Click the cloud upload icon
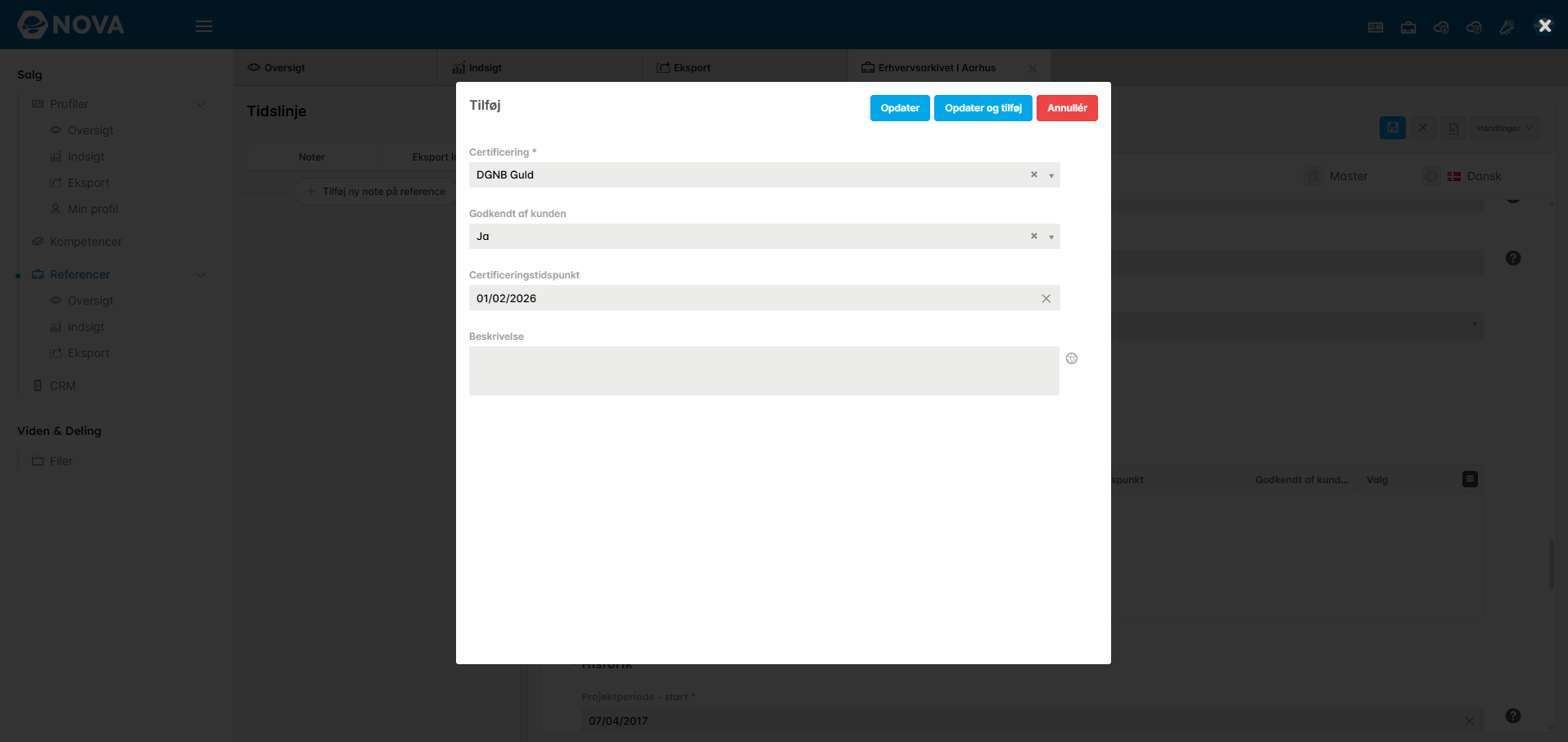The image size is (1568, 742). 1474,27
